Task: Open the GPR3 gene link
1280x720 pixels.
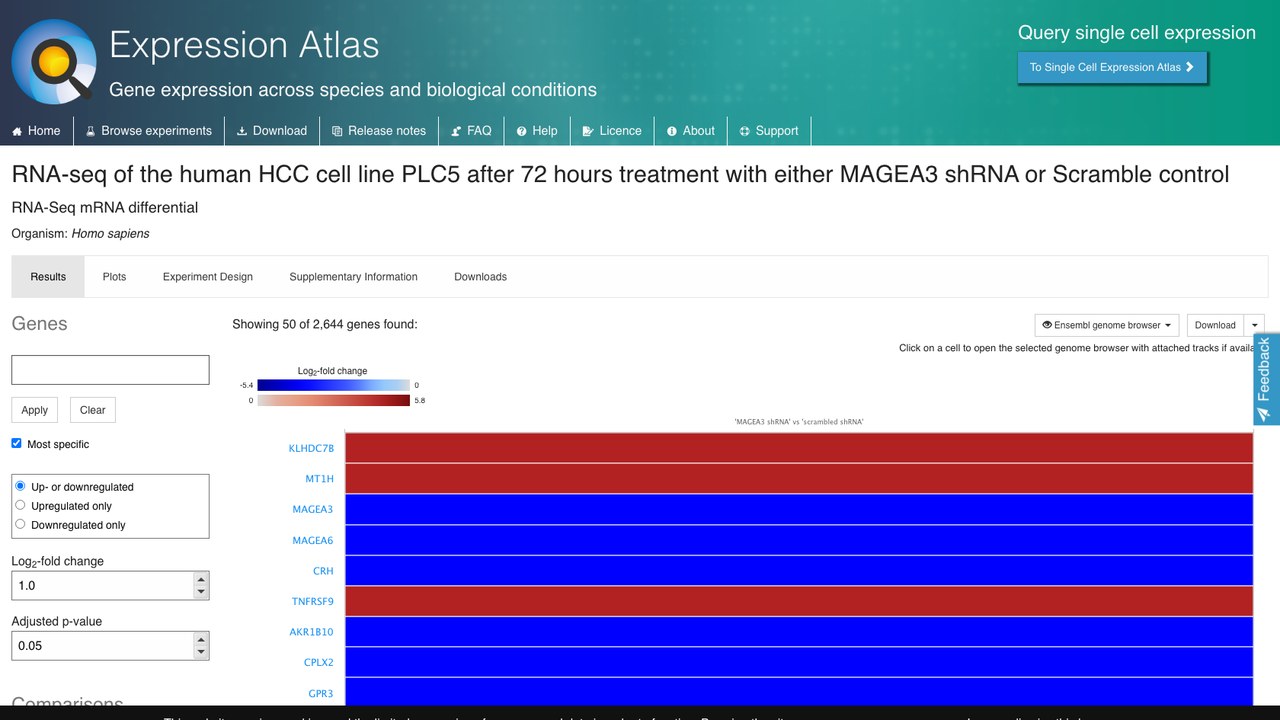Action: 321,693
